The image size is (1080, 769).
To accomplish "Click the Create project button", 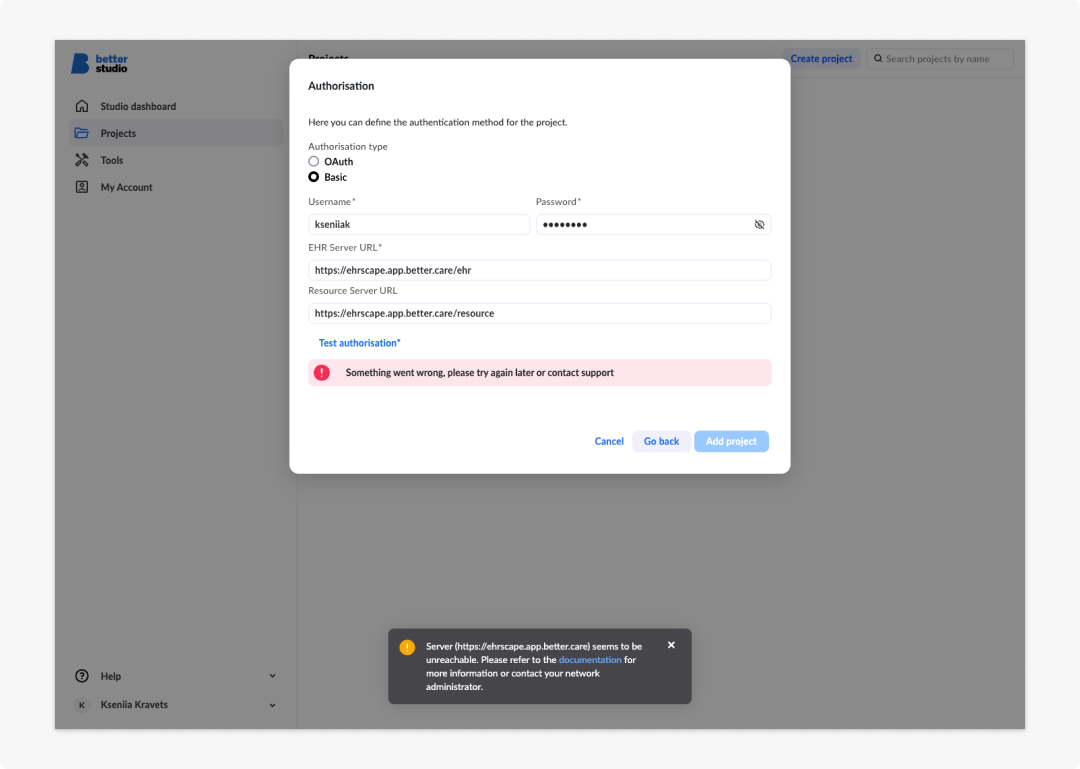I will click(821, 59).
